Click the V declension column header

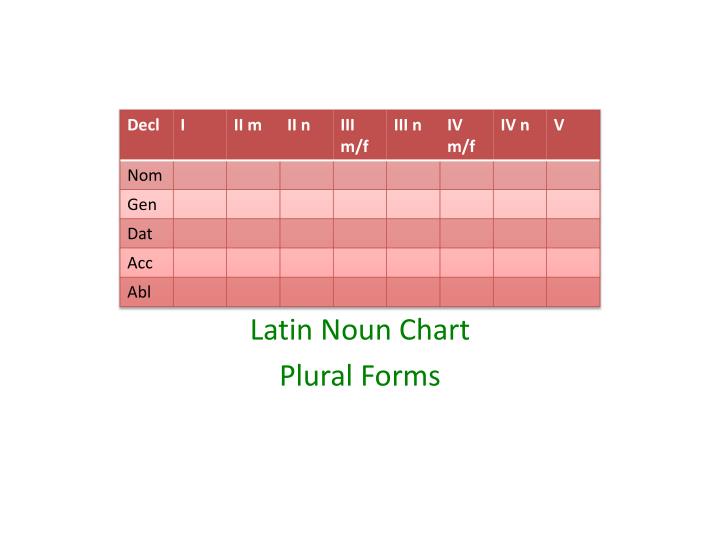(573, 135)
